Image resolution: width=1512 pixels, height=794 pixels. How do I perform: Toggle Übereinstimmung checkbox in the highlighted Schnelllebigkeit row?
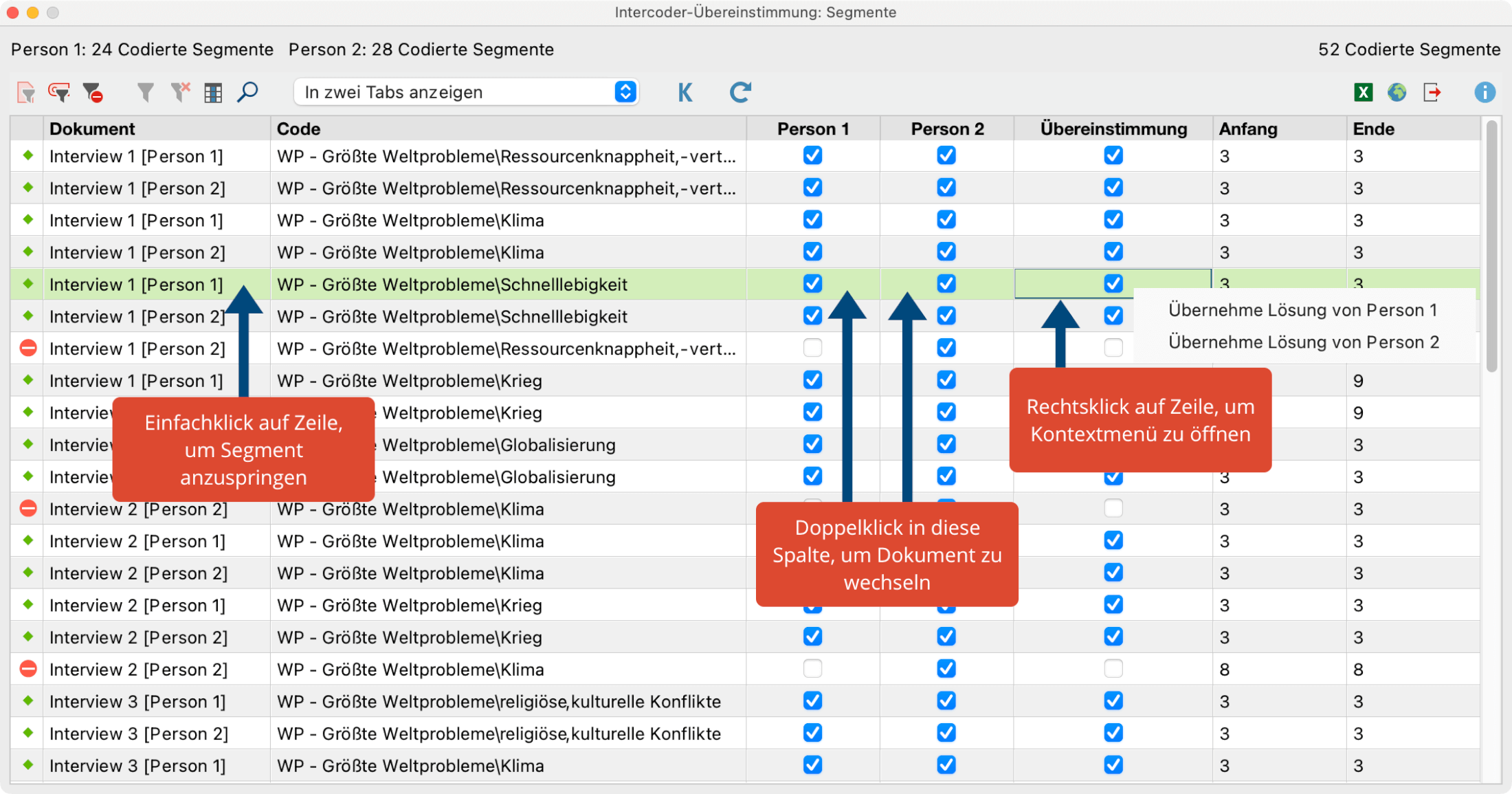[x=1113, y=283]
